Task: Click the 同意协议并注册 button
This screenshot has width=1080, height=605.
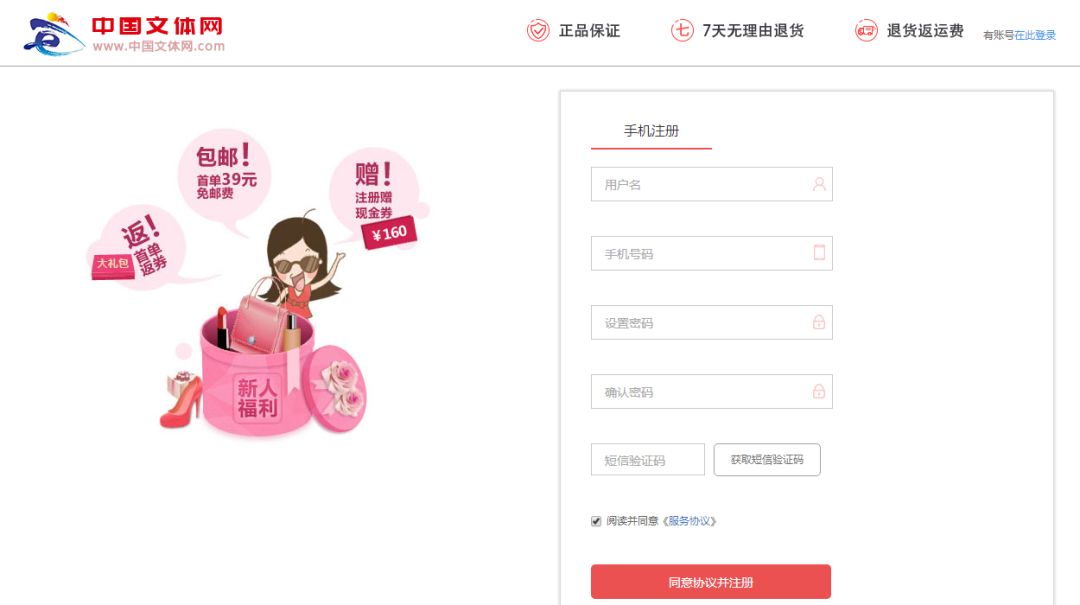Action: 711,582
